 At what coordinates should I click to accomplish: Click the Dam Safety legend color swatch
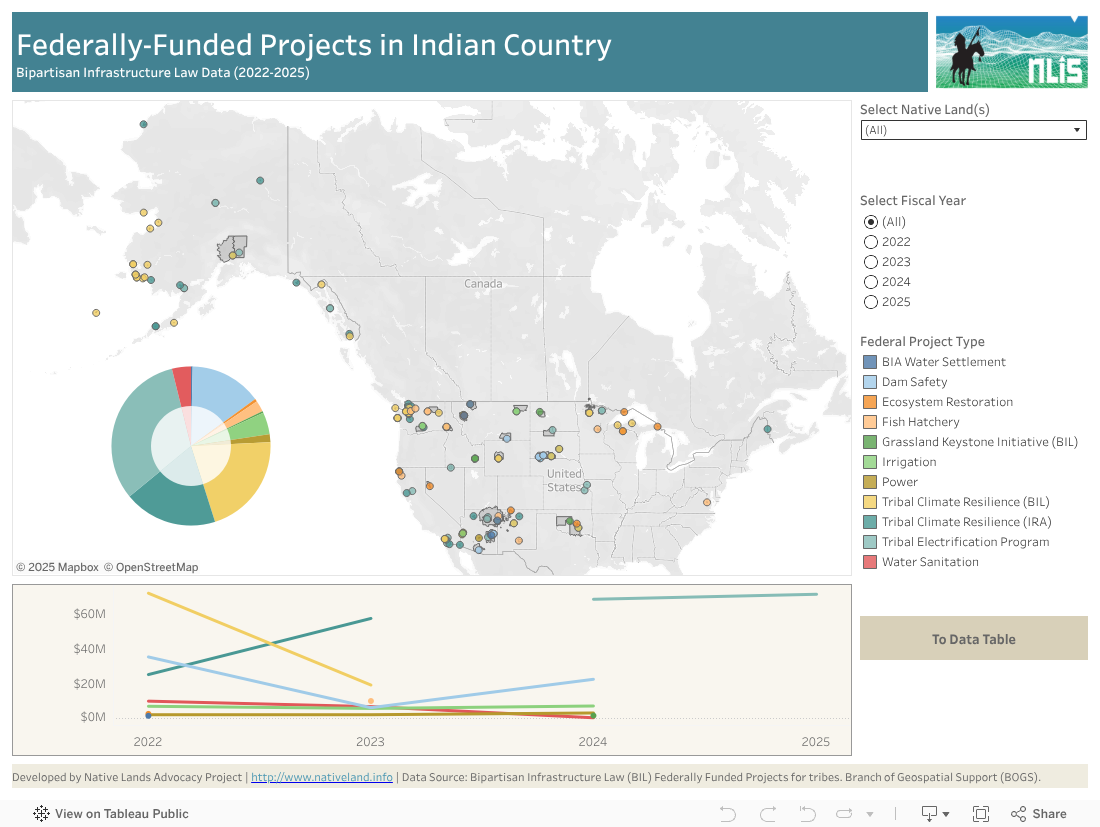pyautogui.click(x=869, y=382)
